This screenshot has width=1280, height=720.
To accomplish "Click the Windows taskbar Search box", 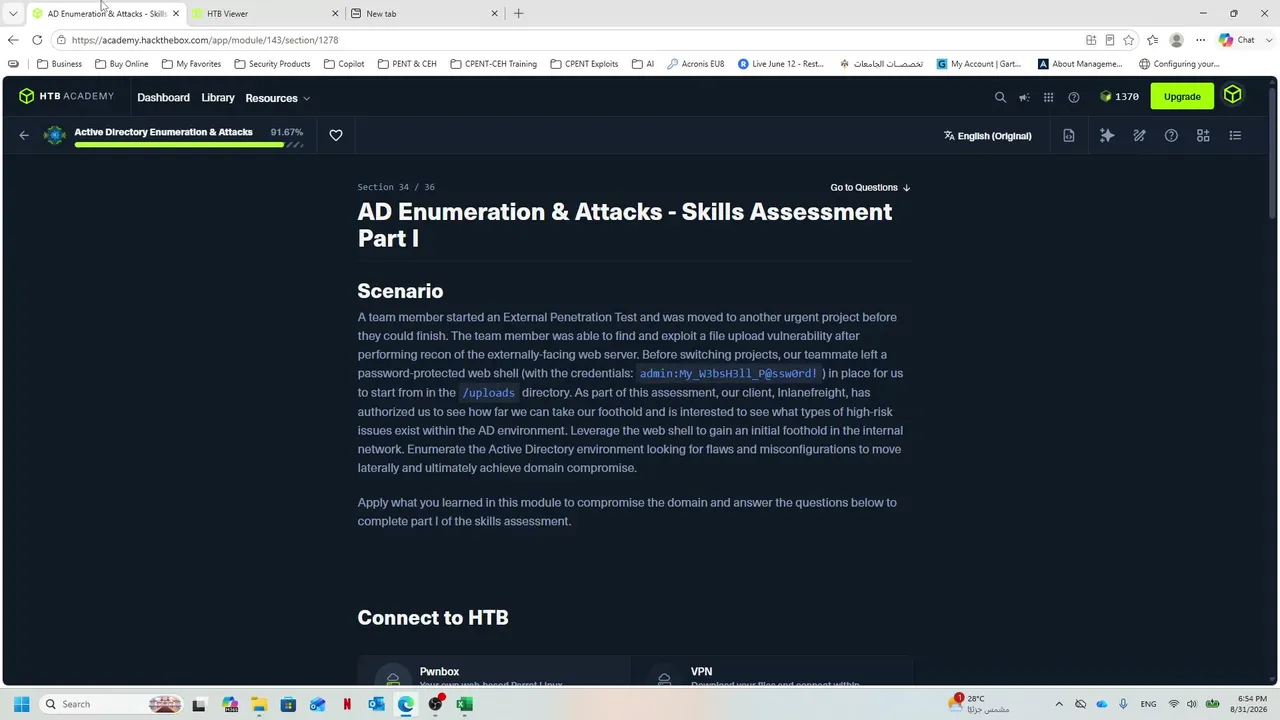I will [x=111, y=704].
